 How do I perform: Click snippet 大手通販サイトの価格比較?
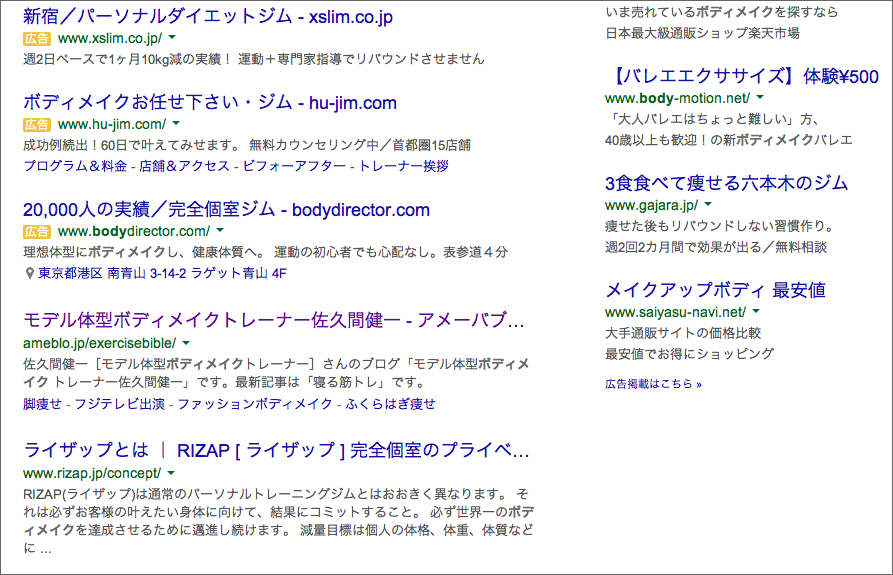click(x=683, y=333)
